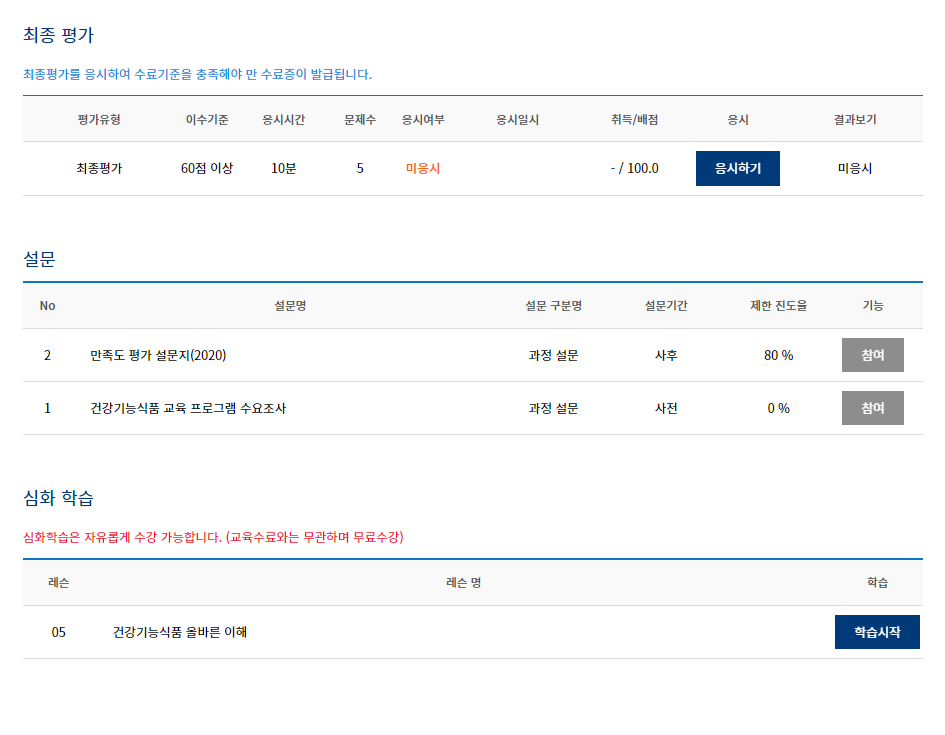Click lesson title 건강기능식품 올바른 이해
This screenshot has width=945, height=735.
pos(180,632)
